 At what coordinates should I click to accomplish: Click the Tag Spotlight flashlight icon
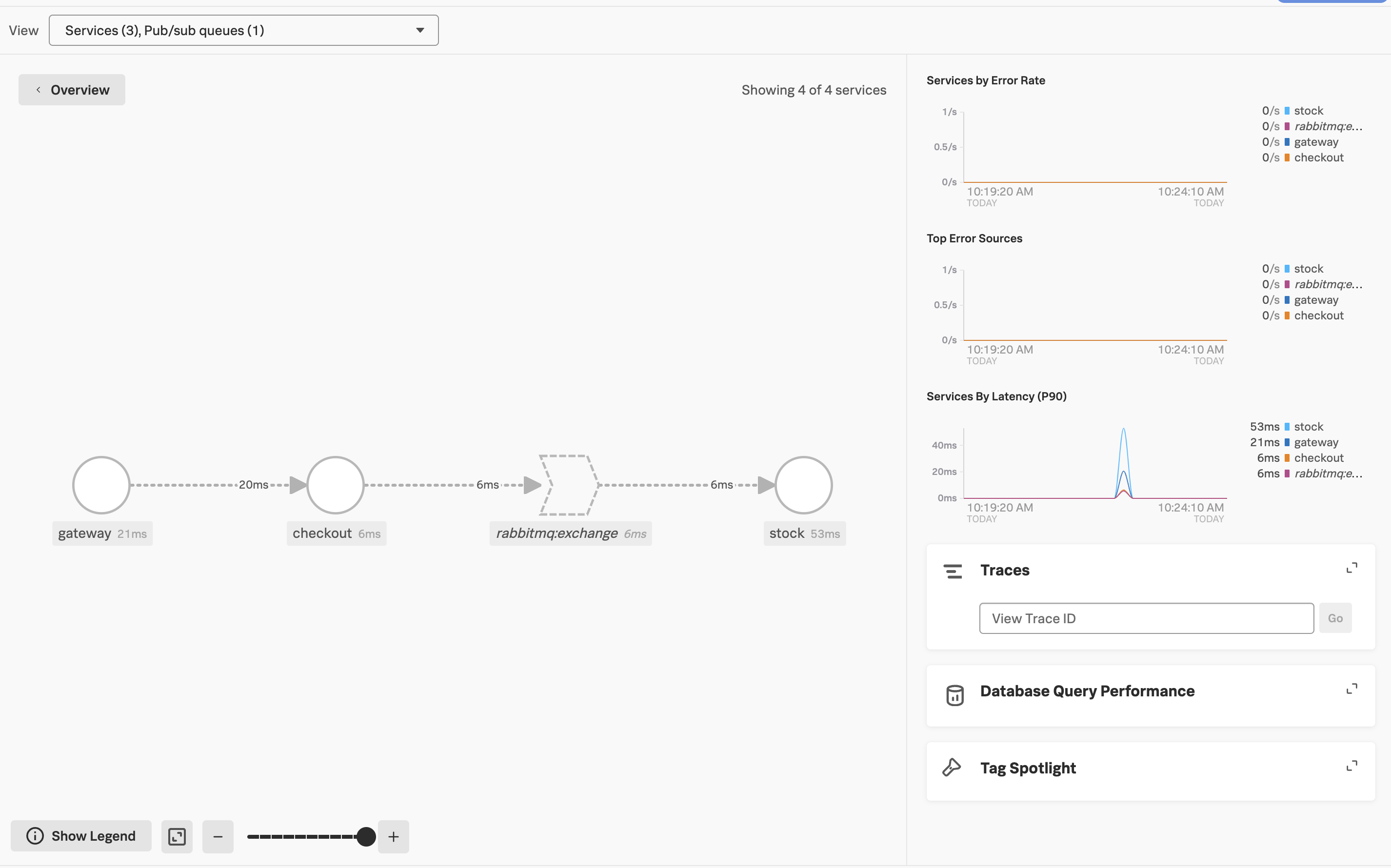951,768
